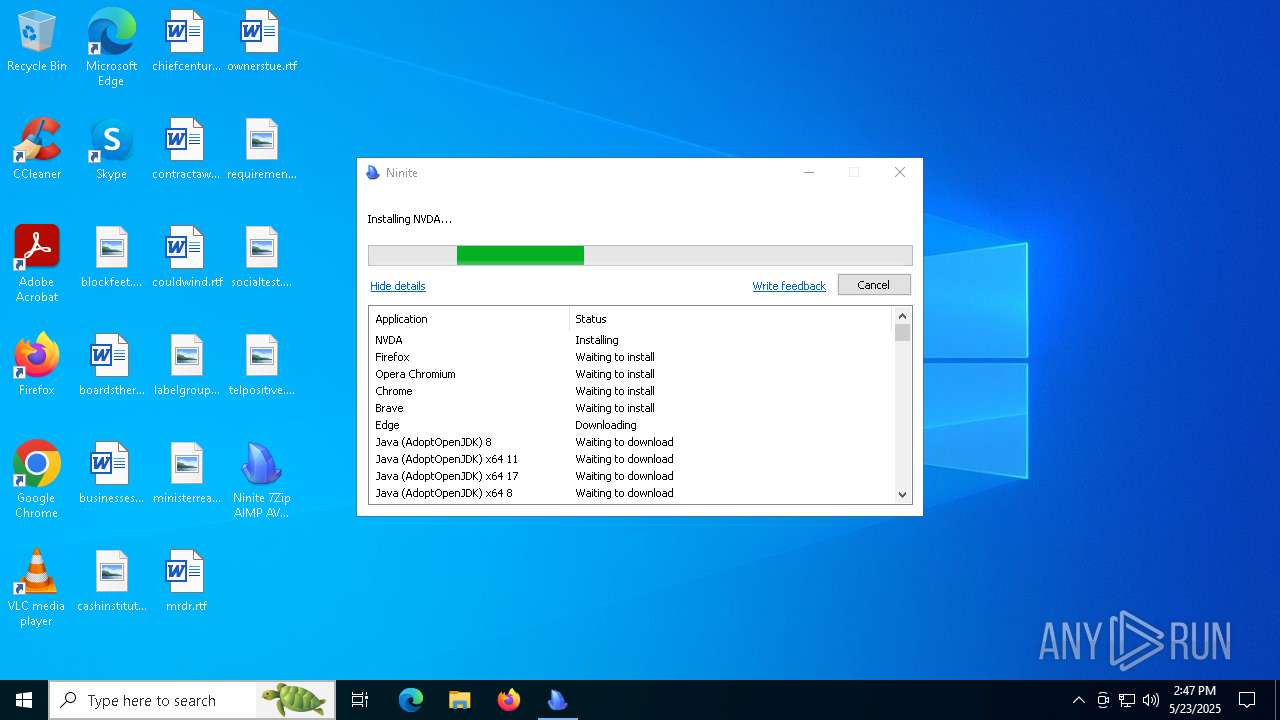
Task: Show hidden system tray icons
Action: tap(1078, 700)
